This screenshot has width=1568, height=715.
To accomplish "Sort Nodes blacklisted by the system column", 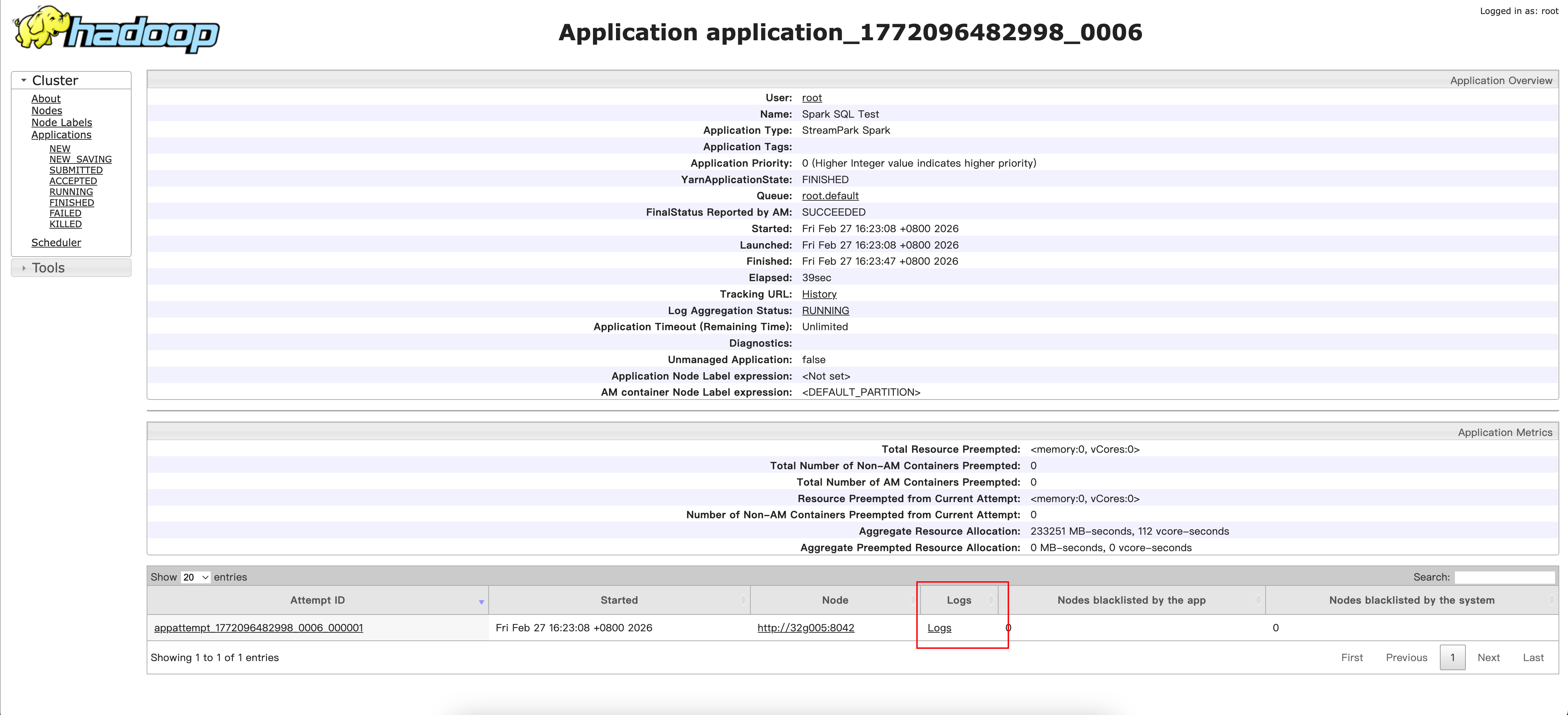I will [x=1411, y=600].
